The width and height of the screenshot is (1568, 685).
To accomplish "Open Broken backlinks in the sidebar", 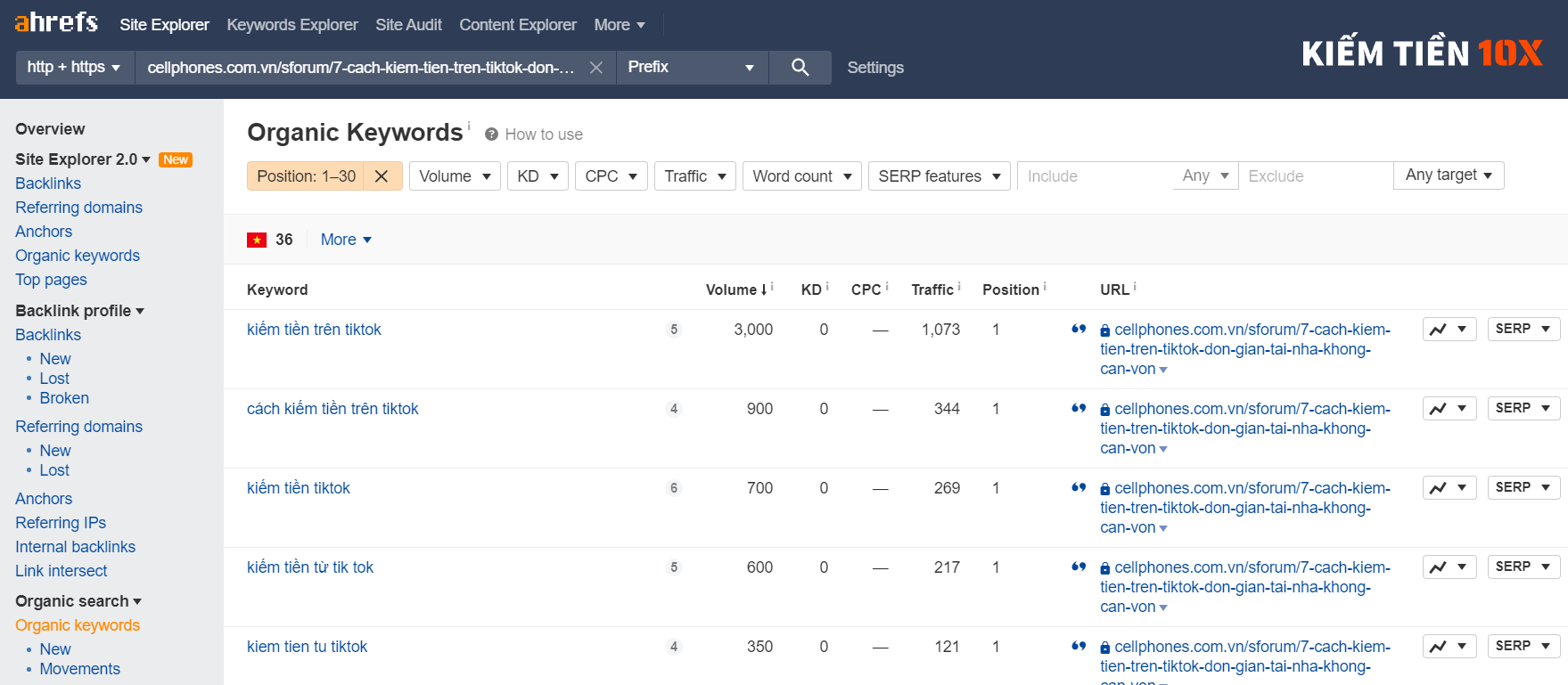I will click(x=64, y=398).
